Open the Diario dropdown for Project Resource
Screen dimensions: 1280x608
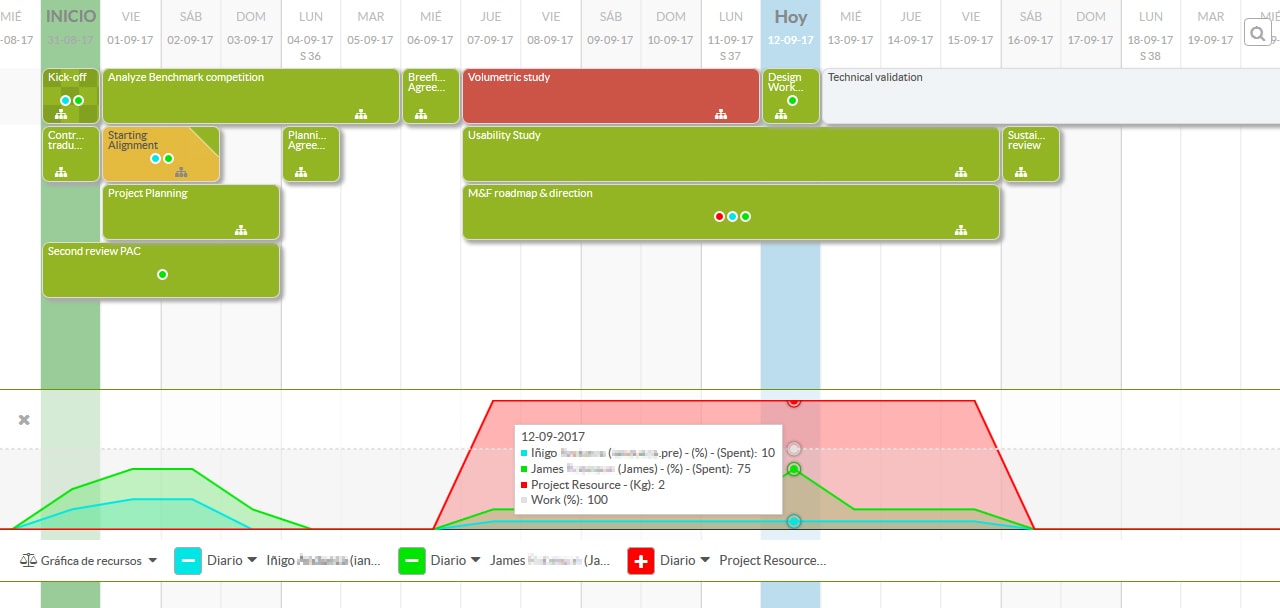[x=685, y=561]
